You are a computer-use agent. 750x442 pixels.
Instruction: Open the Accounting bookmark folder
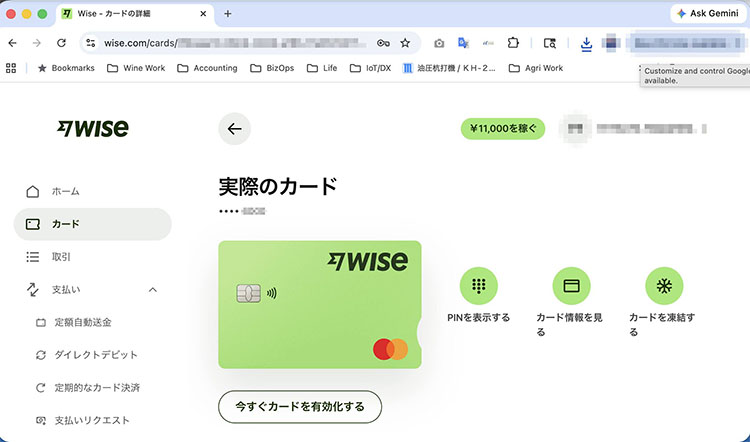click(x=207, y=68)
